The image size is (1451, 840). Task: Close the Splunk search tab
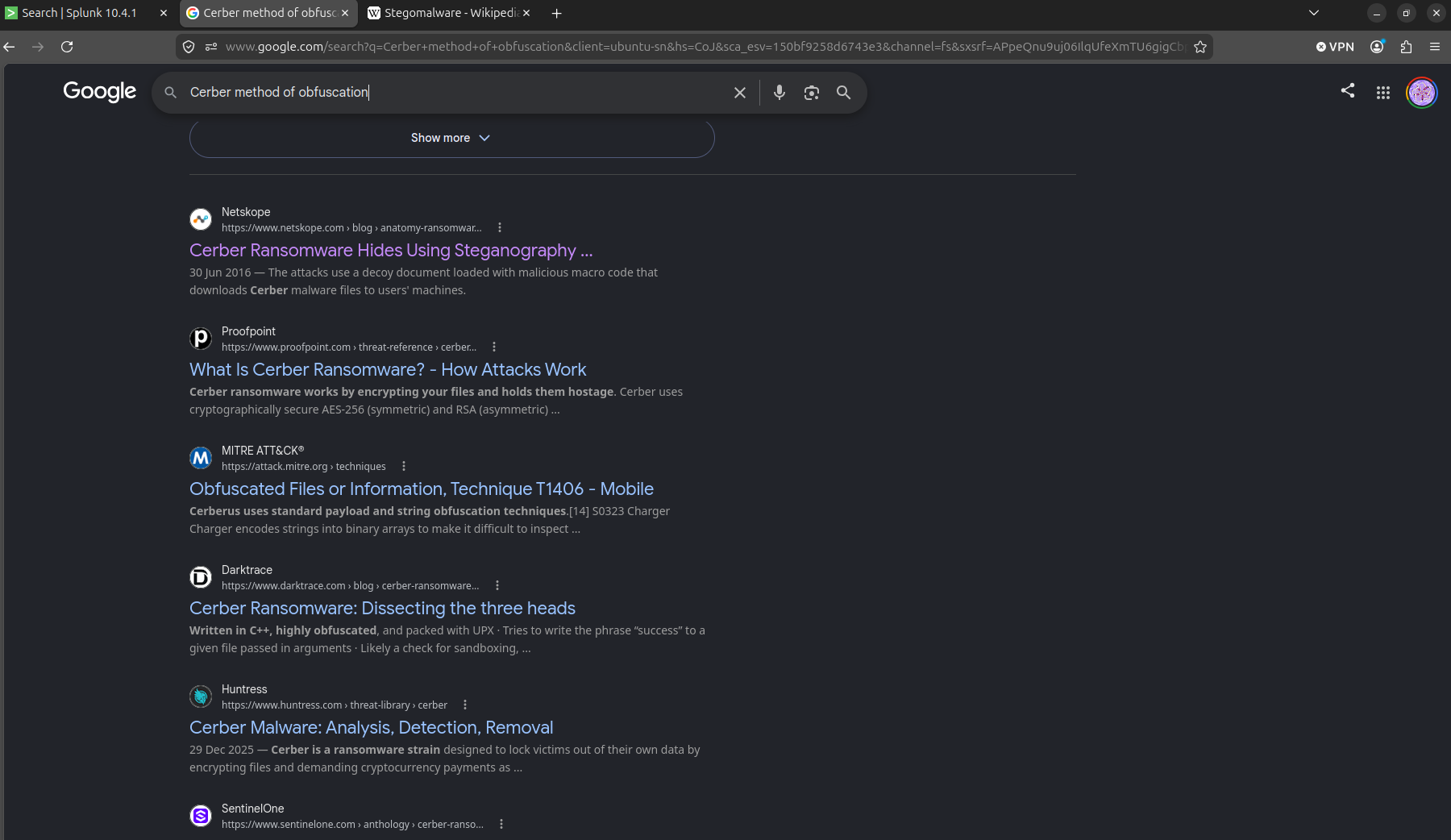(164, 13)
